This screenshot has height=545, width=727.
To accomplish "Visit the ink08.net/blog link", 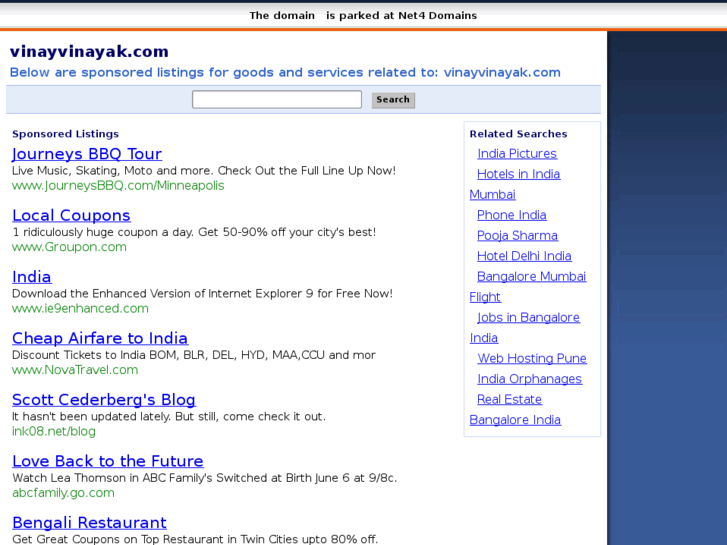I will (54, 431).
